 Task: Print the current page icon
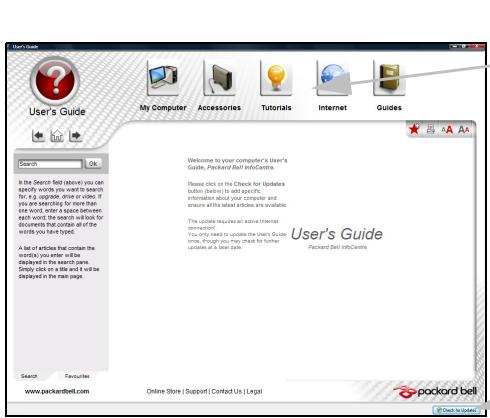(x=431, y=129)
